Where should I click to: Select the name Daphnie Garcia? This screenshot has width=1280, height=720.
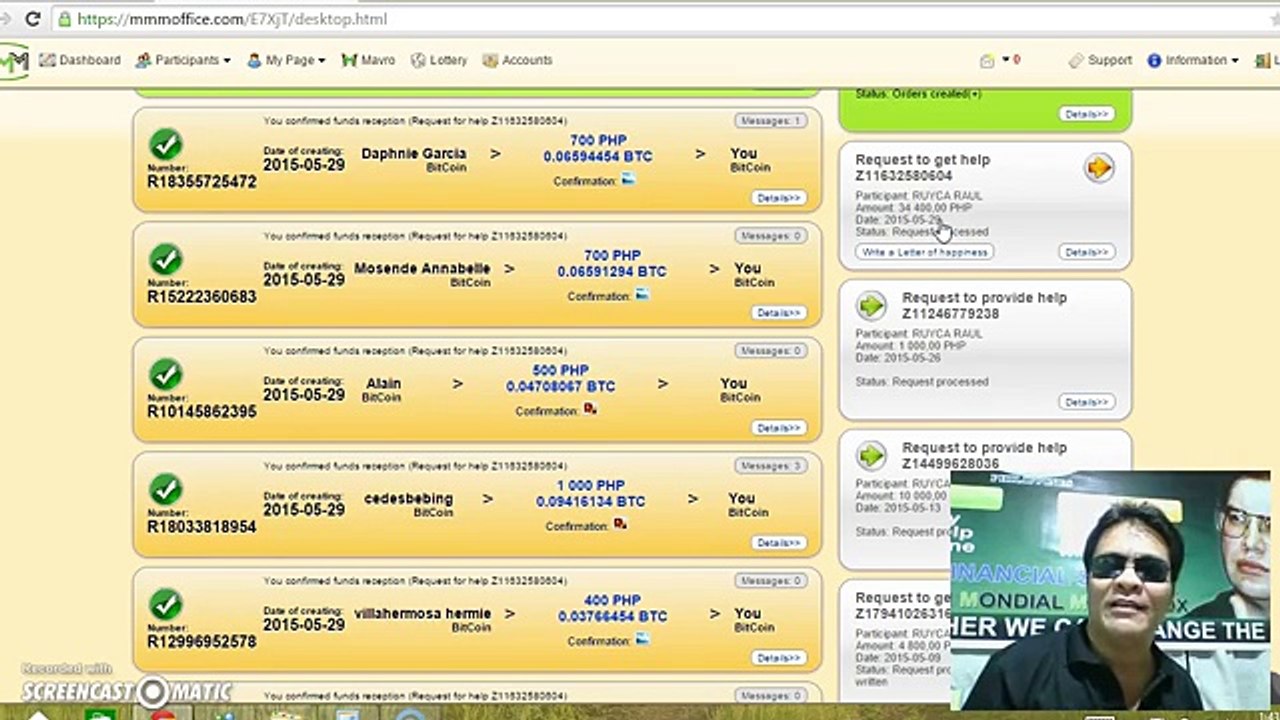414,154
